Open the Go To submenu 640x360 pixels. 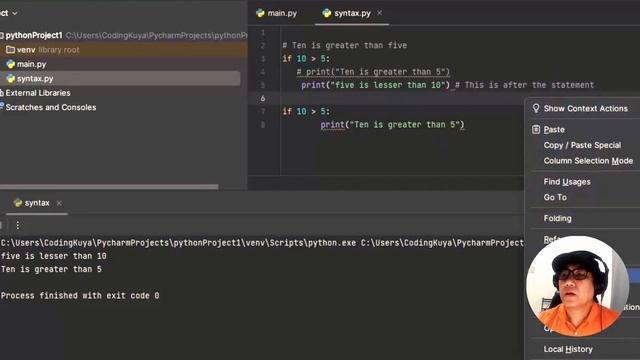[x=555, y=198]
